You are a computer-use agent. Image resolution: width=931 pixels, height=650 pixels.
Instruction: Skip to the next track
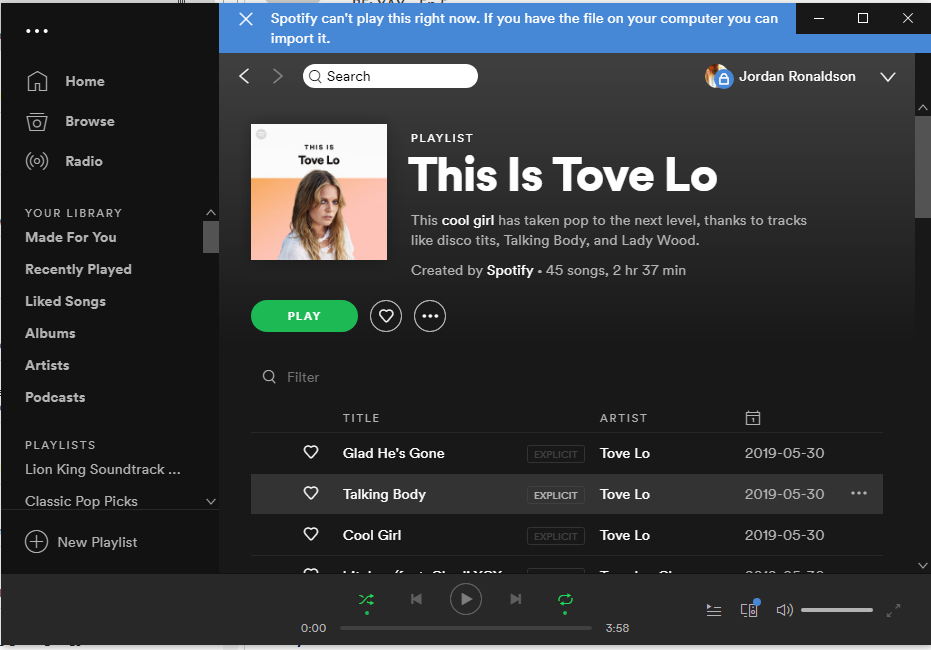[516, 599]
